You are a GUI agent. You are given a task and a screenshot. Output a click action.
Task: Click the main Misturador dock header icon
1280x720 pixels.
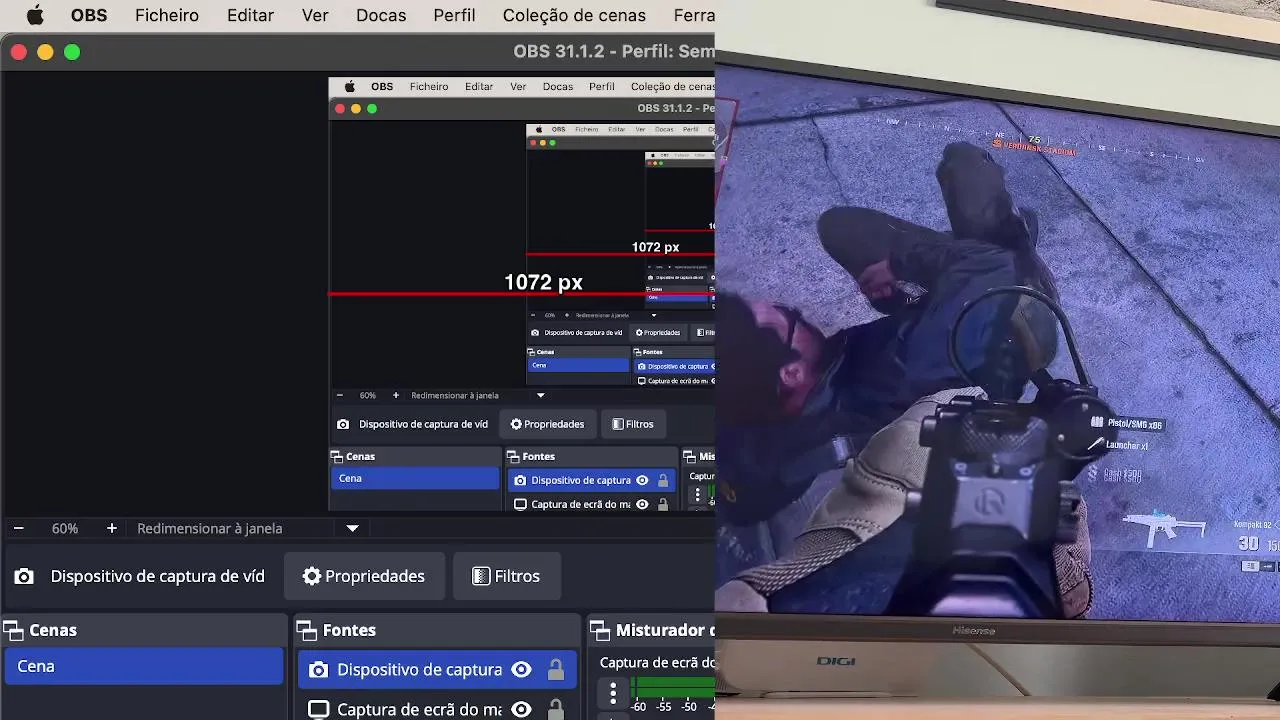tap(600, 630)
